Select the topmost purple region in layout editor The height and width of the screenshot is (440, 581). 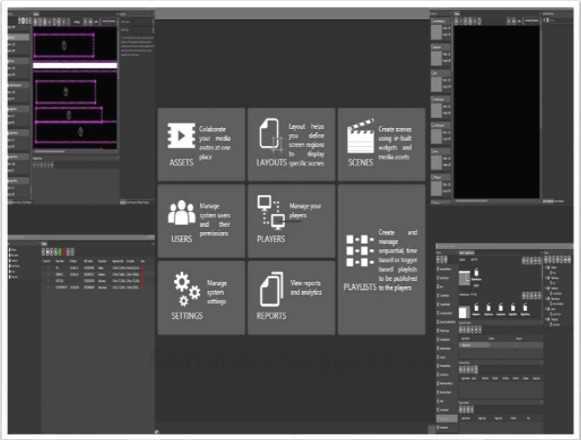(x=63, y=46)
